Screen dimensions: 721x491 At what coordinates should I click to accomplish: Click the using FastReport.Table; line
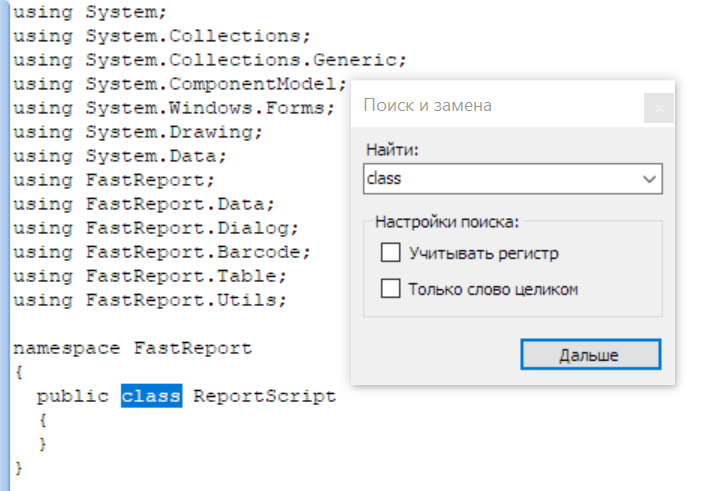tap(150, 276)
